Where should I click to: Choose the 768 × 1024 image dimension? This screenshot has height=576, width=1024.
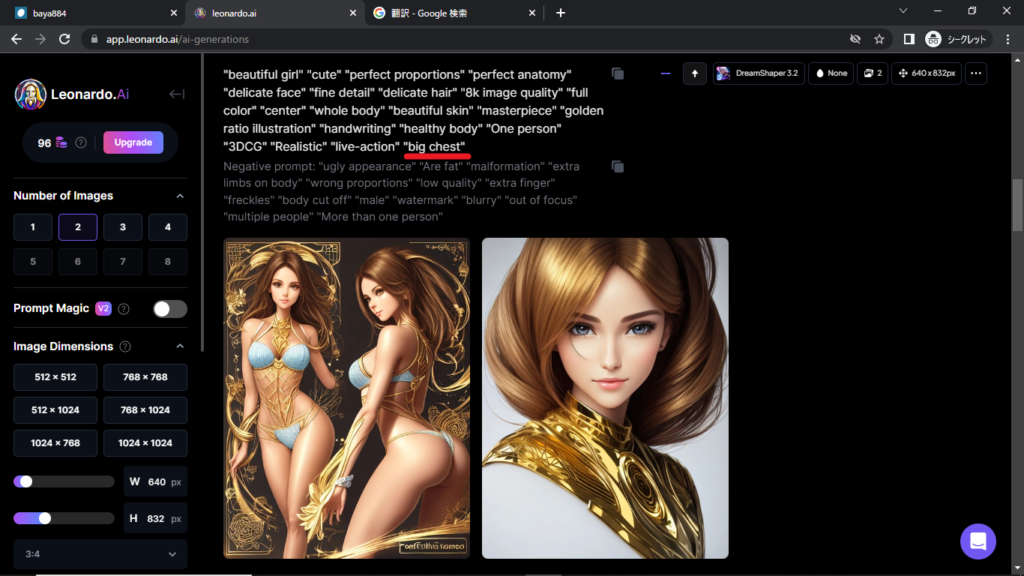click(145, 410)
